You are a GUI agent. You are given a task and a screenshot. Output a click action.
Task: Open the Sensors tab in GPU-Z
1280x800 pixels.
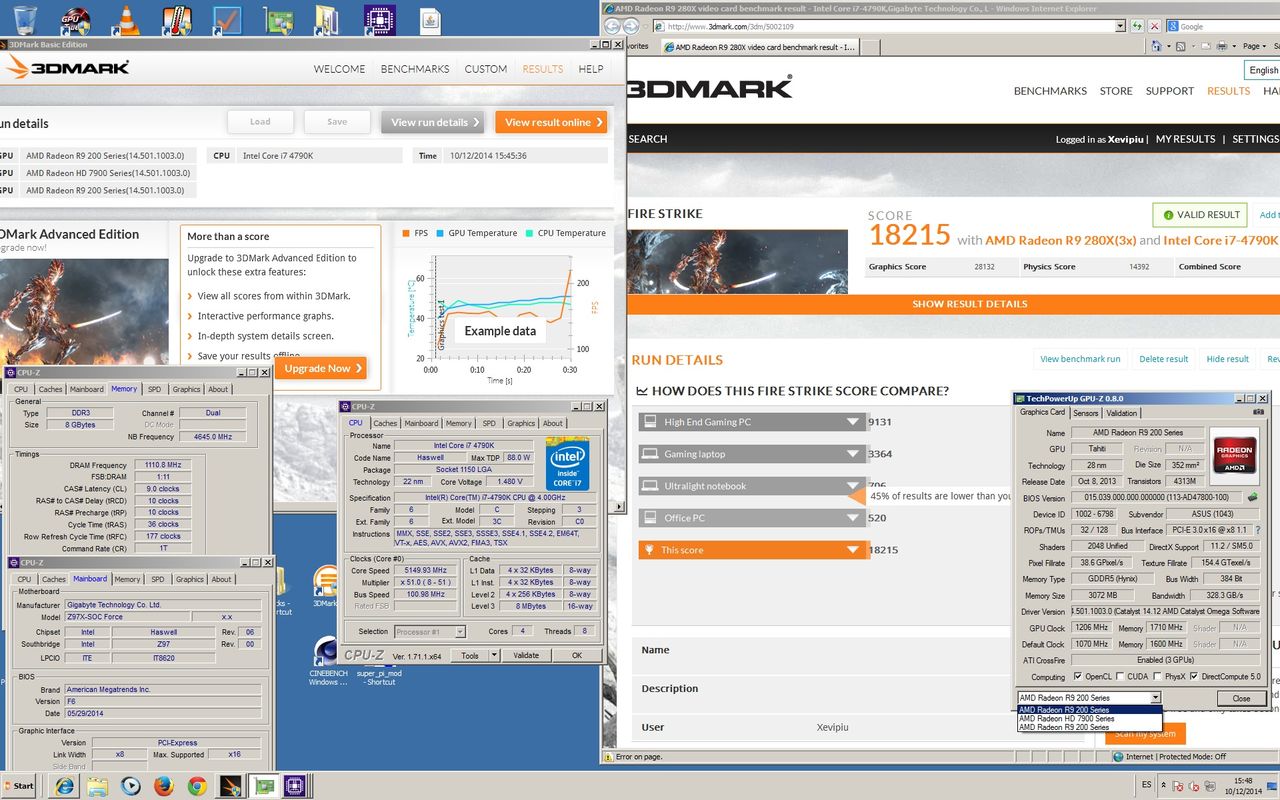pos(1085,413)
